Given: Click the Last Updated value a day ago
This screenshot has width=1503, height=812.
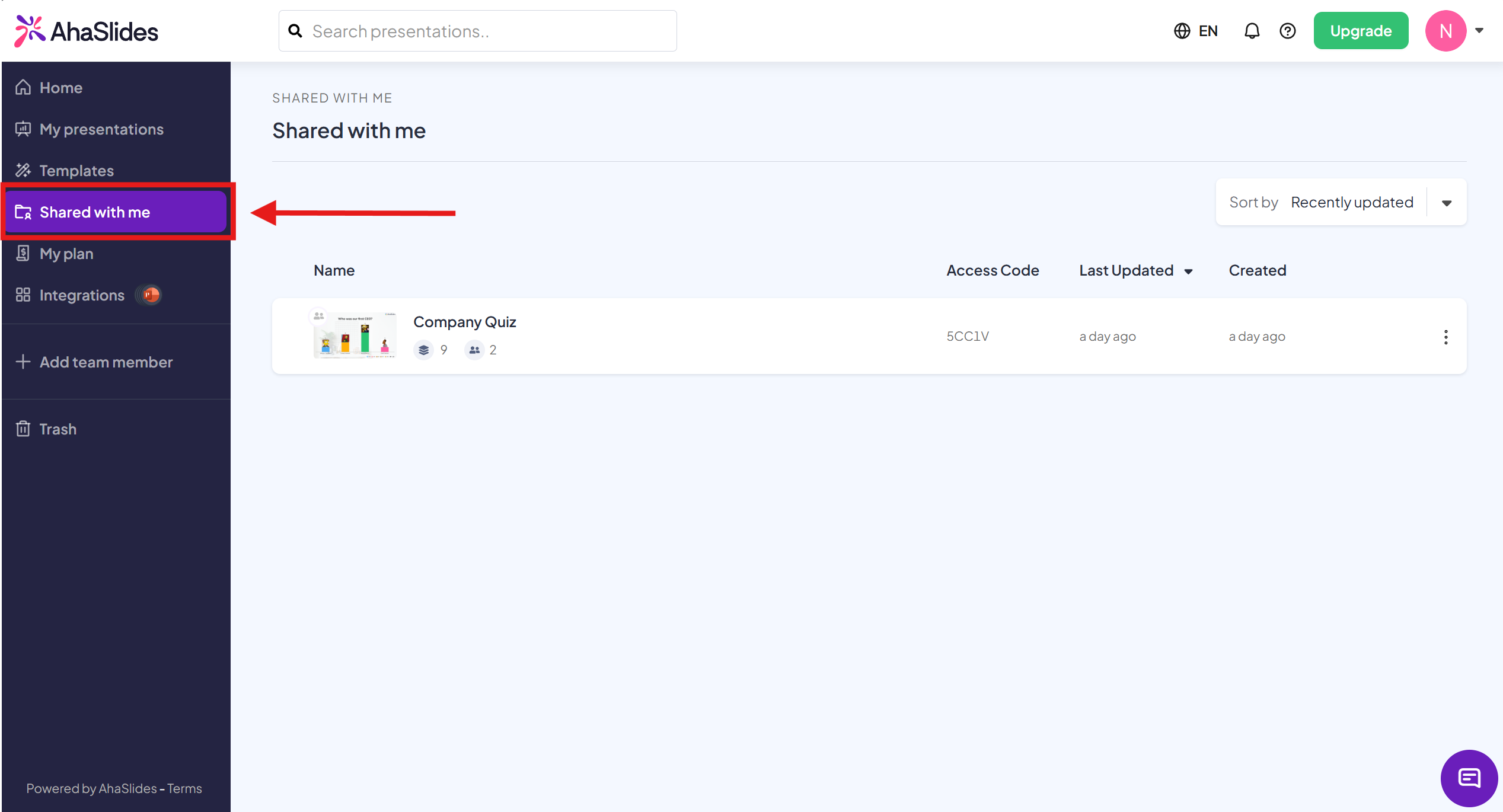Looking at the screenshot, I should coord(1108,336).
